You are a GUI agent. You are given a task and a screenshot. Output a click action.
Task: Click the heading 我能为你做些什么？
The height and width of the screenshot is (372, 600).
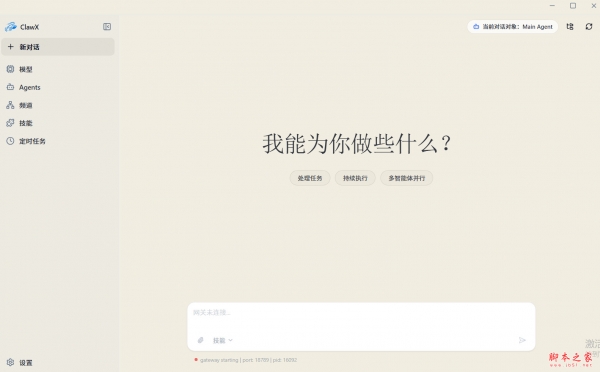pos(357,144)
